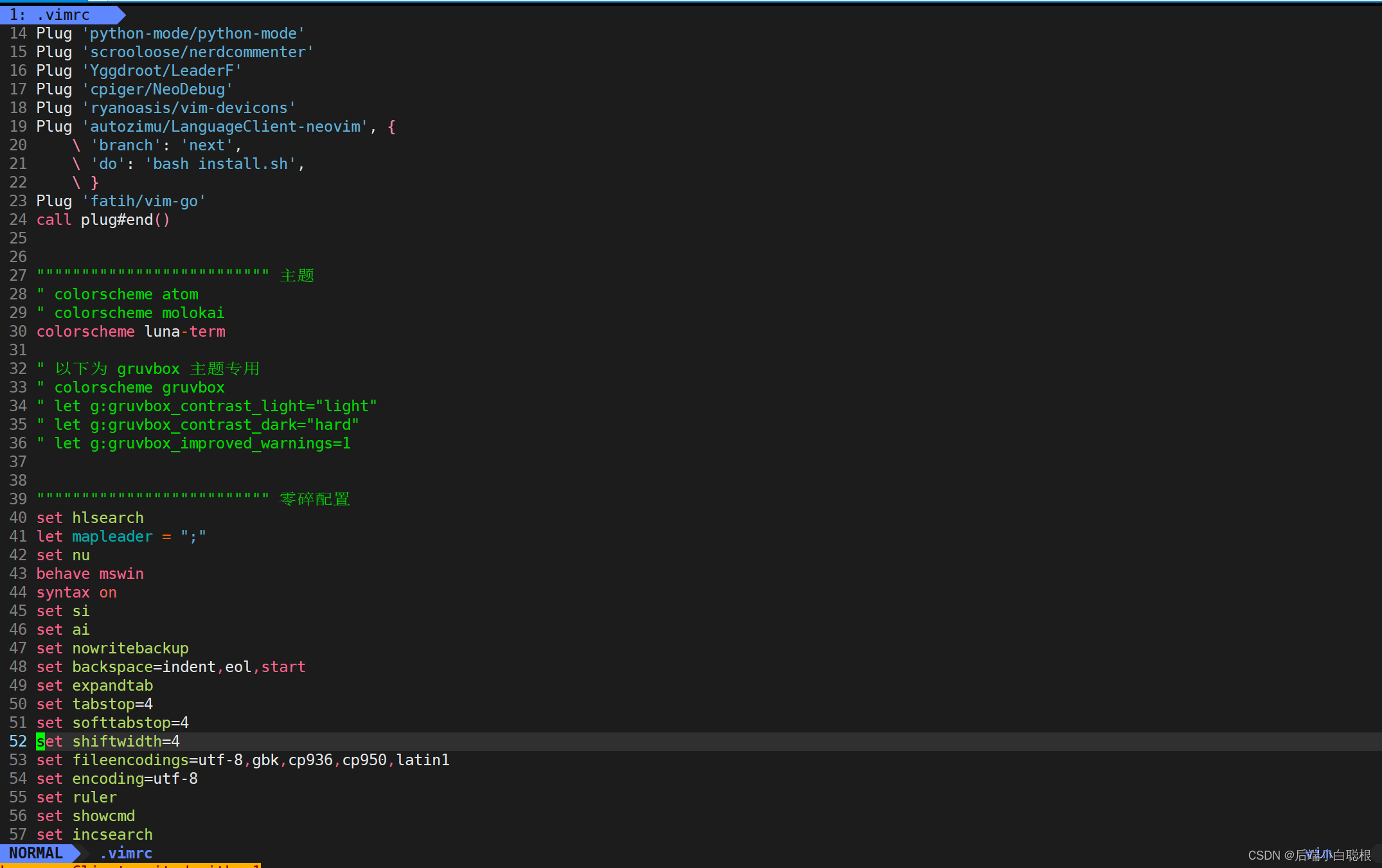Click the 'ryanoasis/vim-devicons' plugin line
Viewport: 1382px width, 868px height.
166,108
